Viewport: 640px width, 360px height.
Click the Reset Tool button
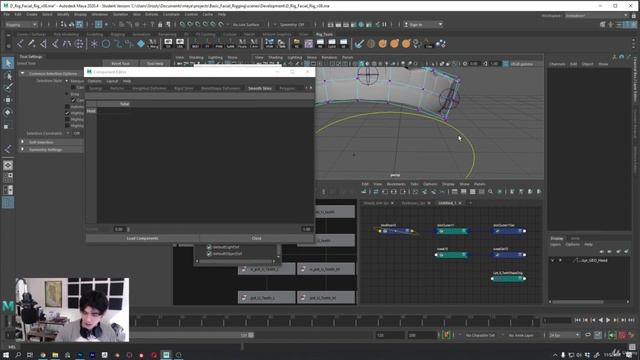point(120,64)
